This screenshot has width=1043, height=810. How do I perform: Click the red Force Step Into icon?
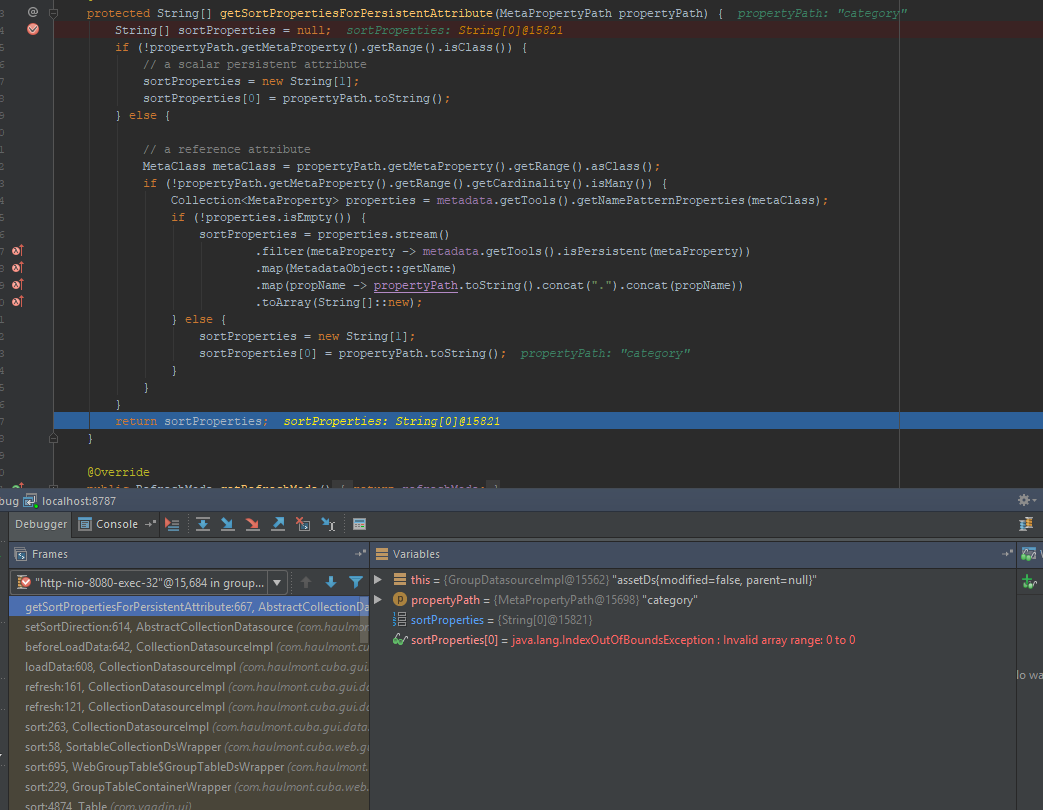pos(253,525)
